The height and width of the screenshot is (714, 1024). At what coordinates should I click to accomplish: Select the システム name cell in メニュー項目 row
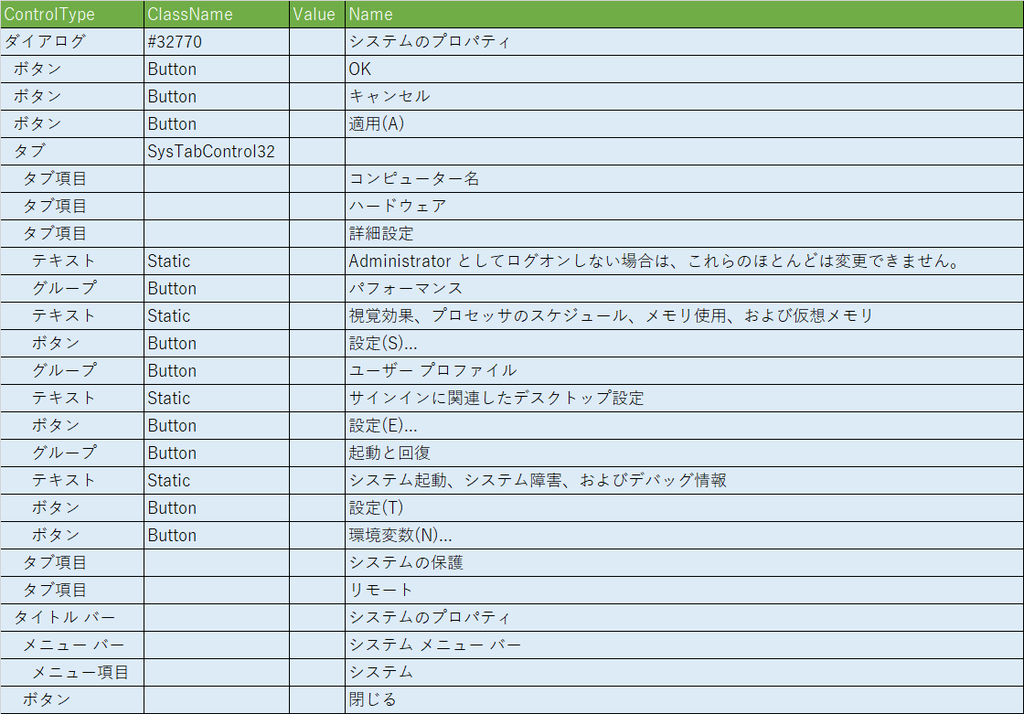(684, 673)
